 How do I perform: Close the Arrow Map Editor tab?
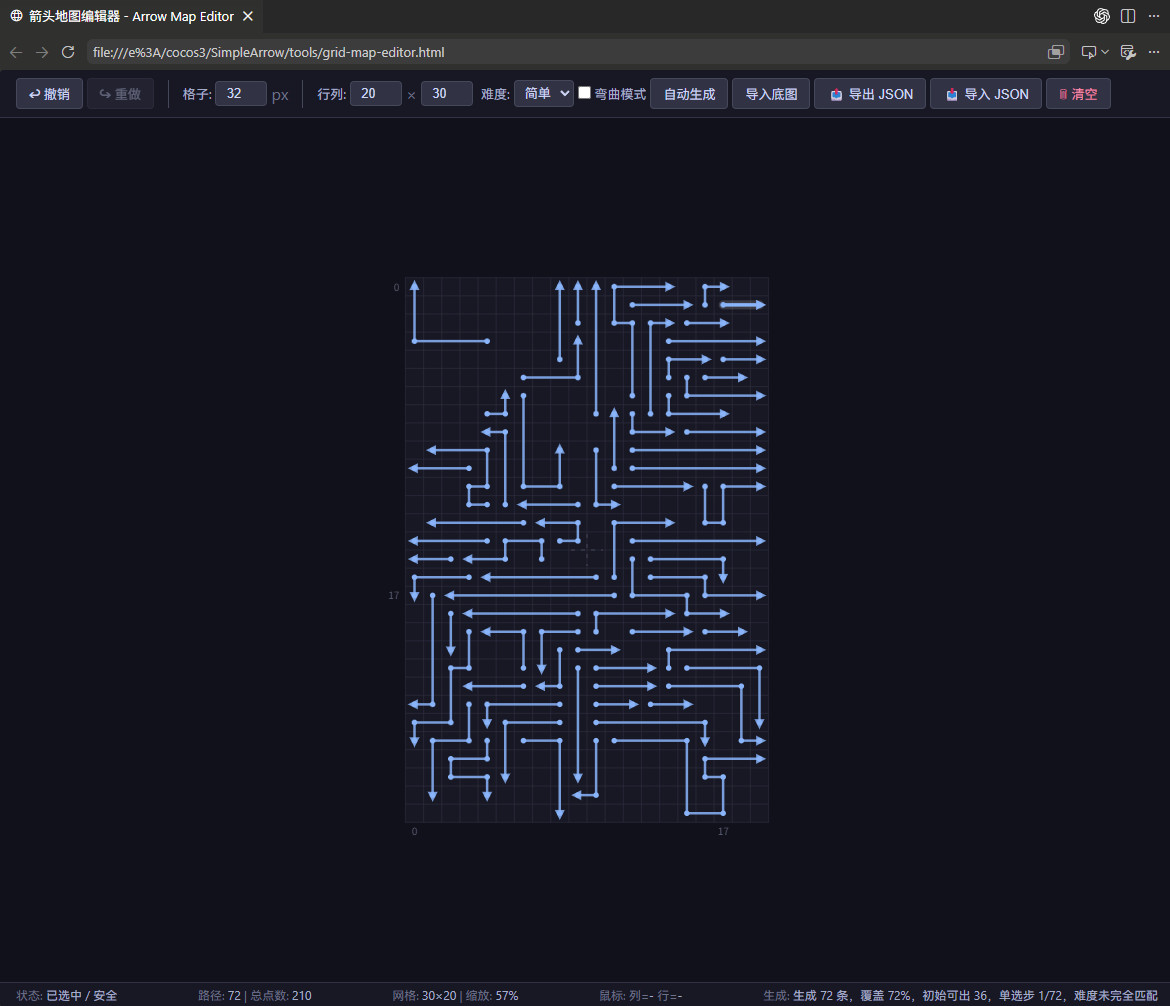248,16
